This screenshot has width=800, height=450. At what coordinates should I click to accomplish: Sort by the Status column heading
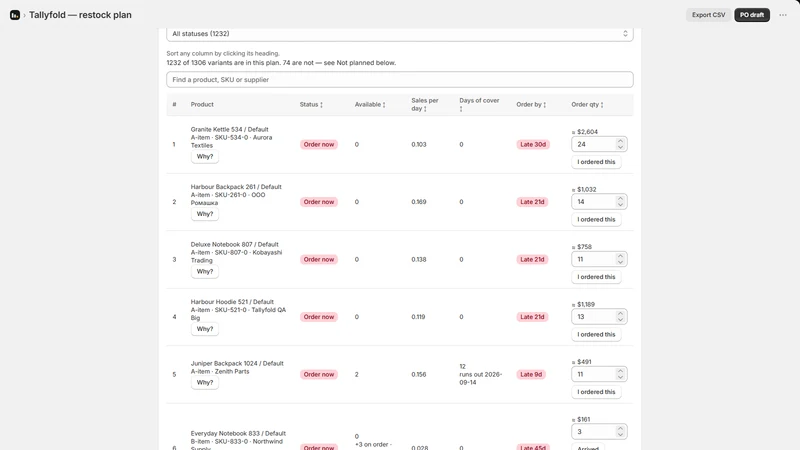click(x=311, y=105)
